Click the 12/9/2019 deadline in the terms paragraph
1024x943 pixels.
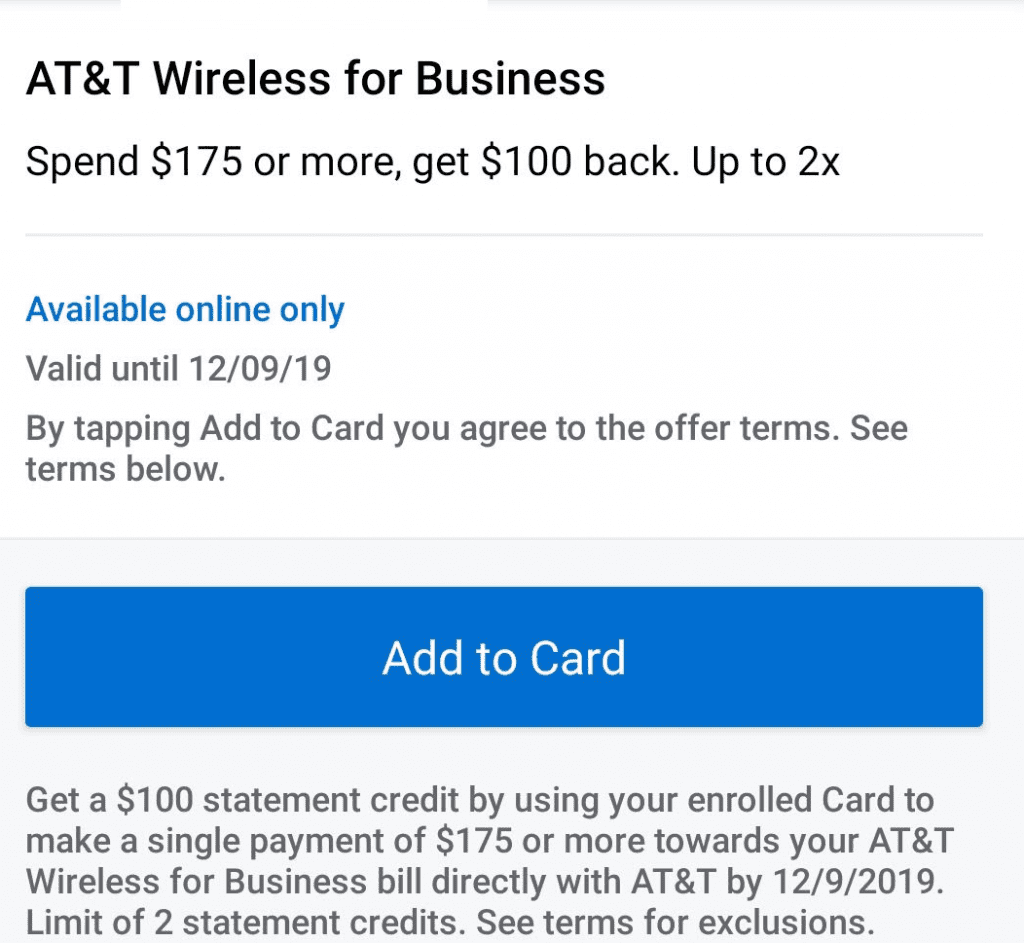(x=857, y=882)
